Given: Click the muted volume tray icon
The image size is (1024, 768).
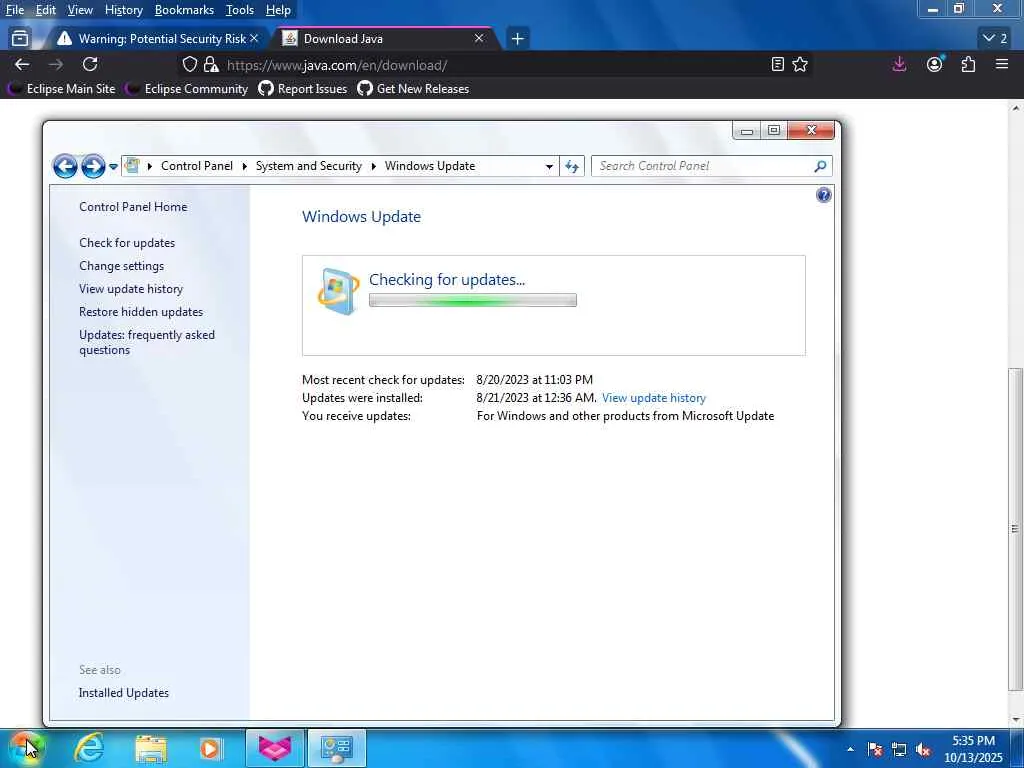Looking at the screenshot, I should pyautogui.click(x=923, y=750).
